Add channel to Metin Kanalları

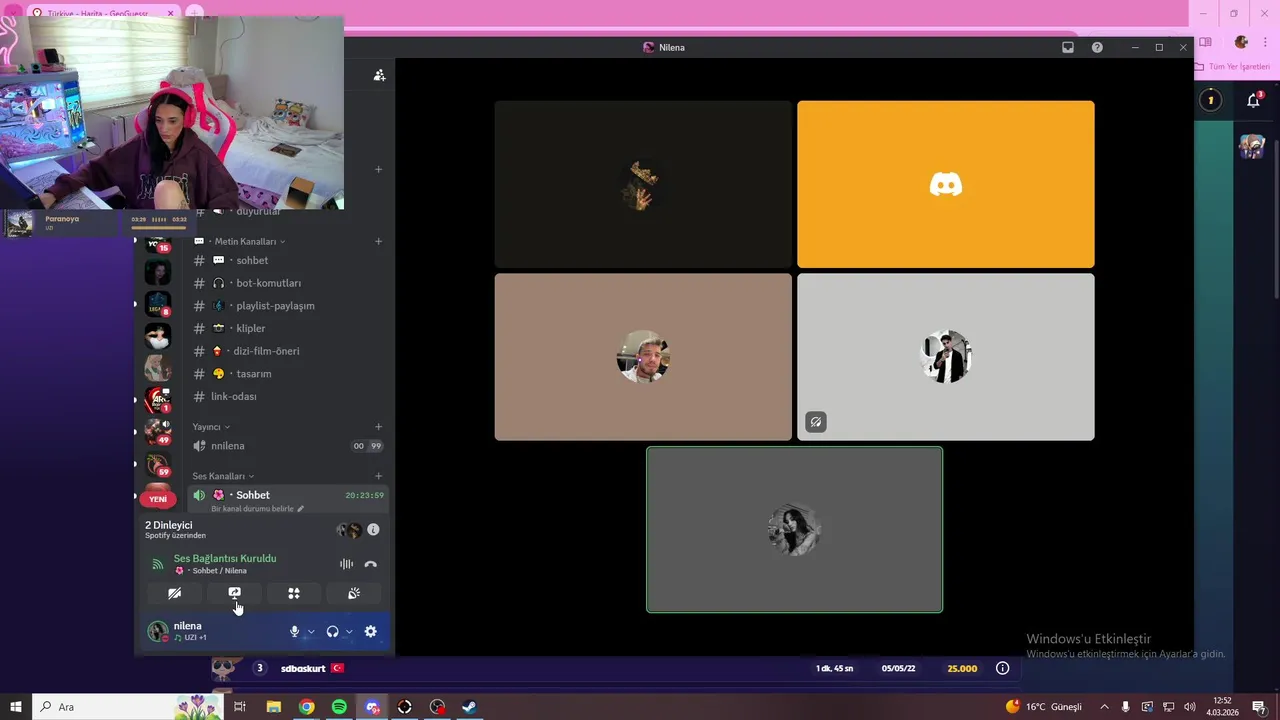point(378,241)
